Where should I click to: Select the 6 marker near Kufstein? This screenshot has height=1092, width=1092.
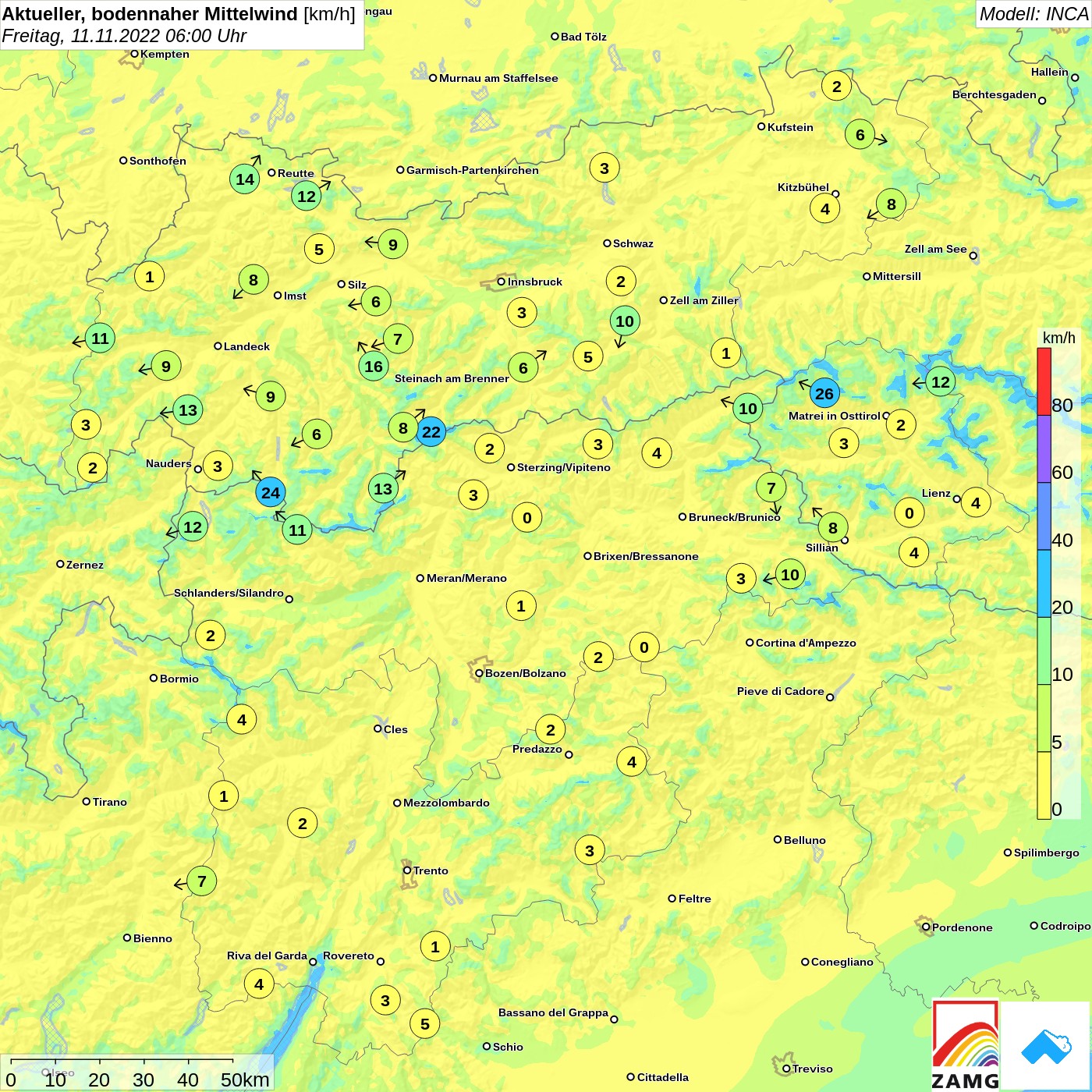pos(860,135)
